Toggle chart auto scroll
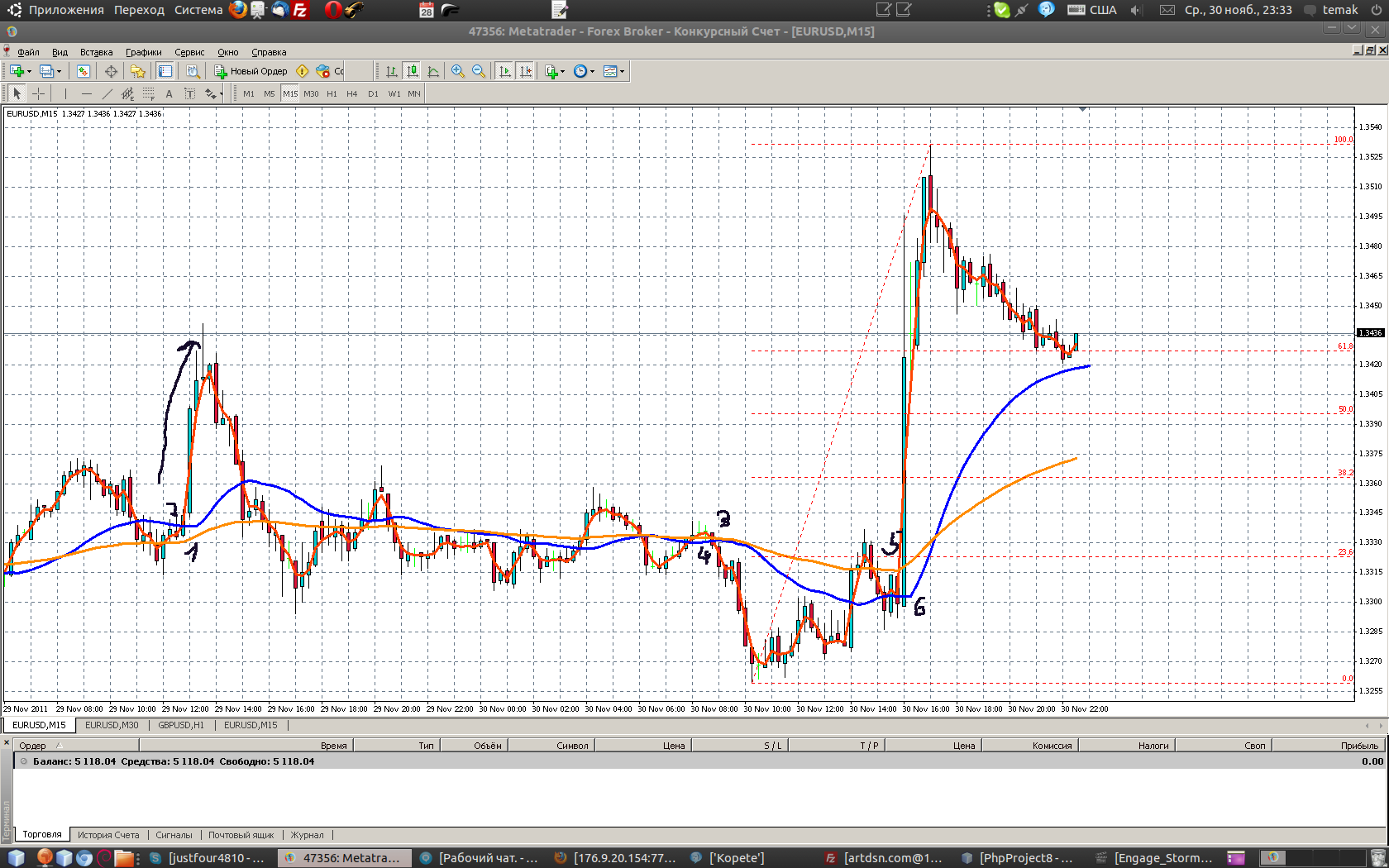The width and height of the screenshot is (1389, 868). (x=504, y=71)
